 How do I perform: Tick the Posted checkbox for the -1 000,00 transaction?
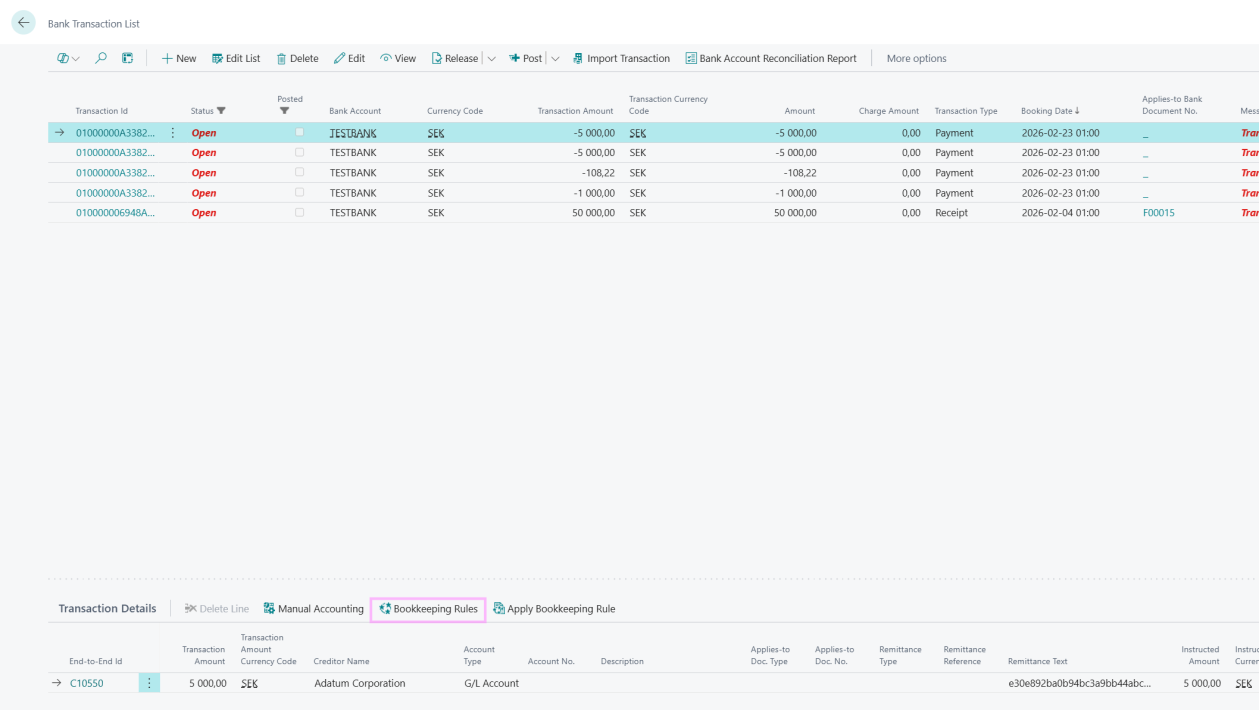click(x=299, y=192)
